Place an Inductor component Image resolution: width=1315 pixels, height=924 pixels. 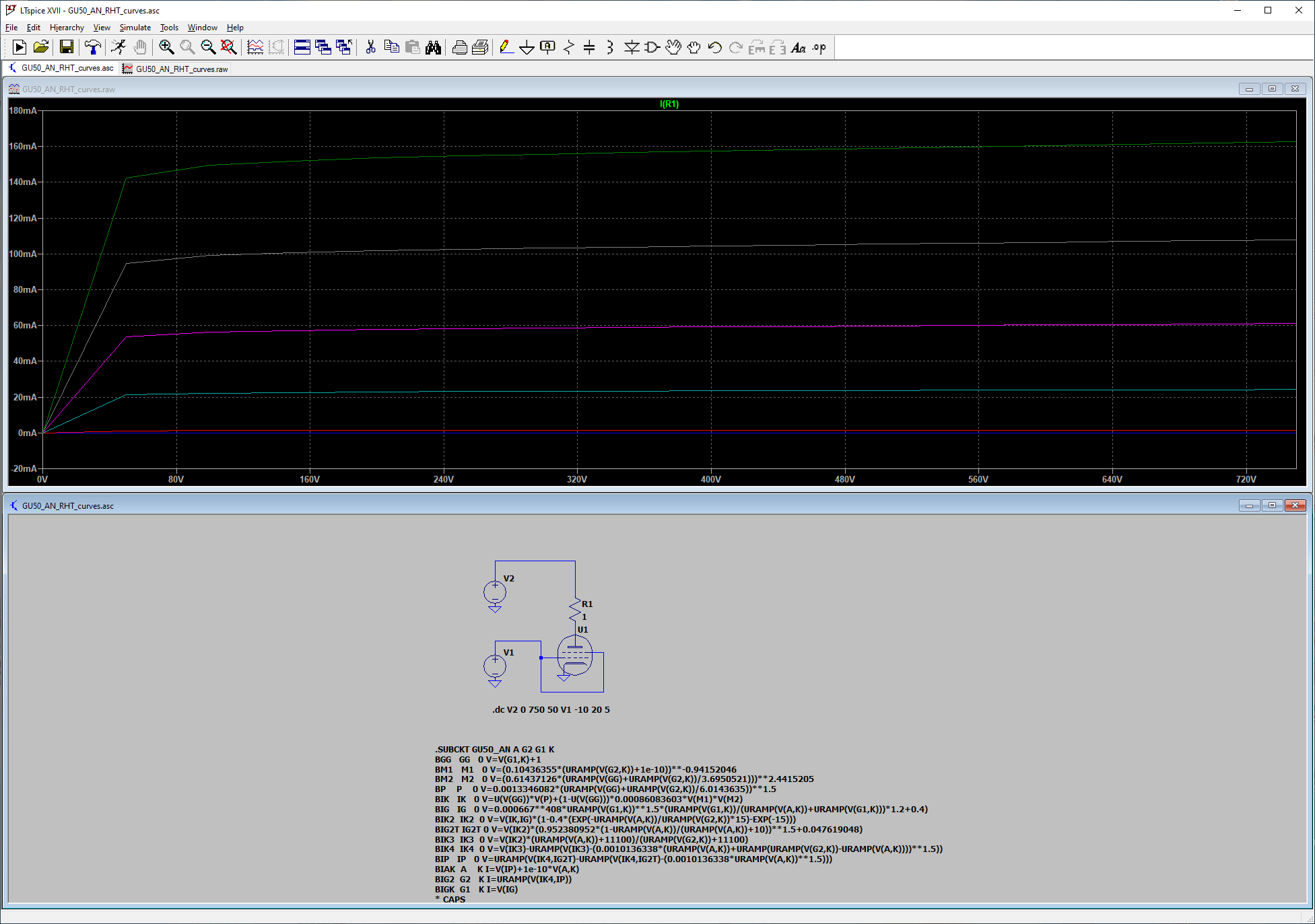pyautogui.click(x=610, y=47)
